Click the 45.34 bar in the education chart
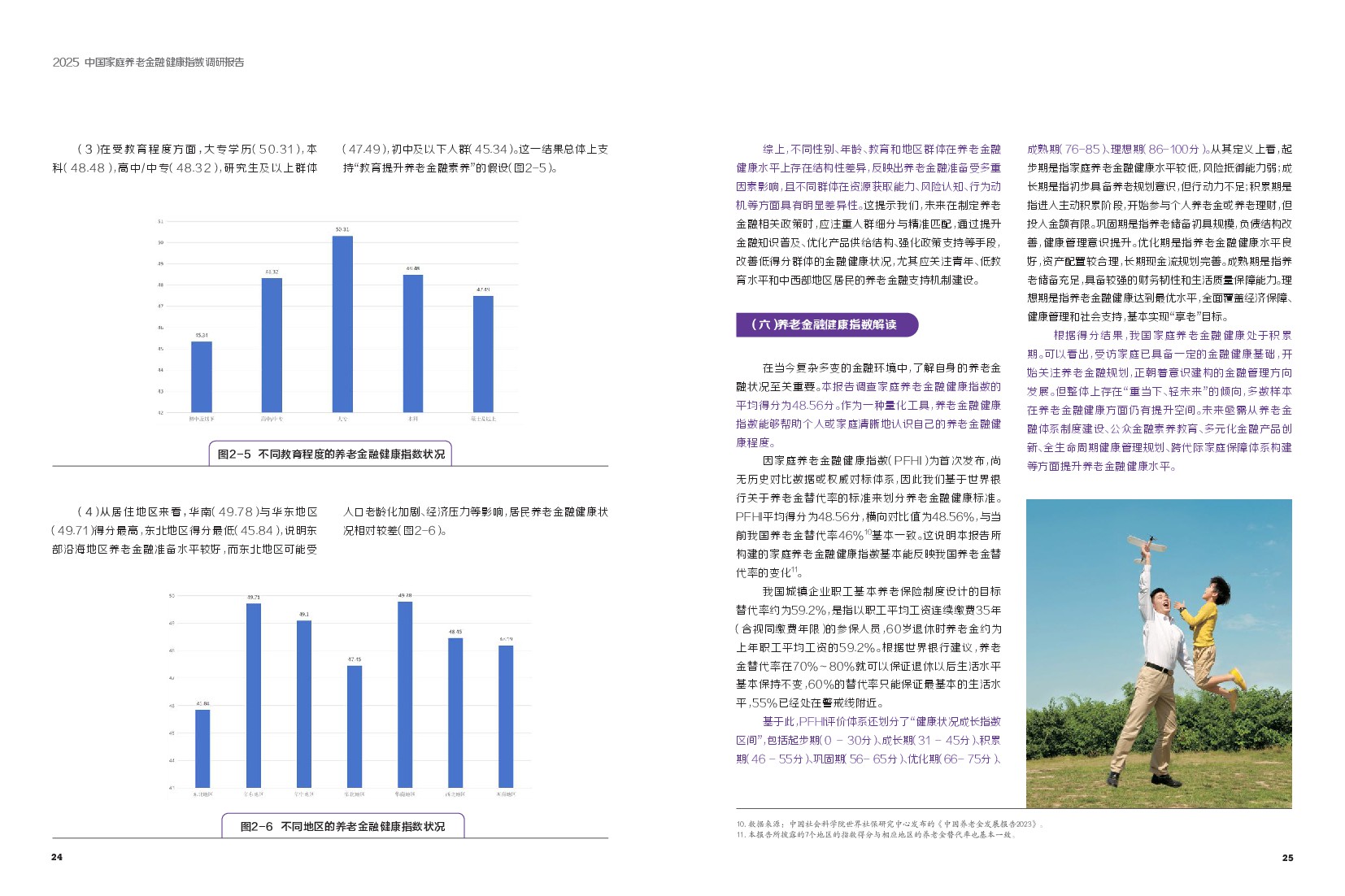Viewport: 1345px width, 896px height. click(x=202, y=376)
